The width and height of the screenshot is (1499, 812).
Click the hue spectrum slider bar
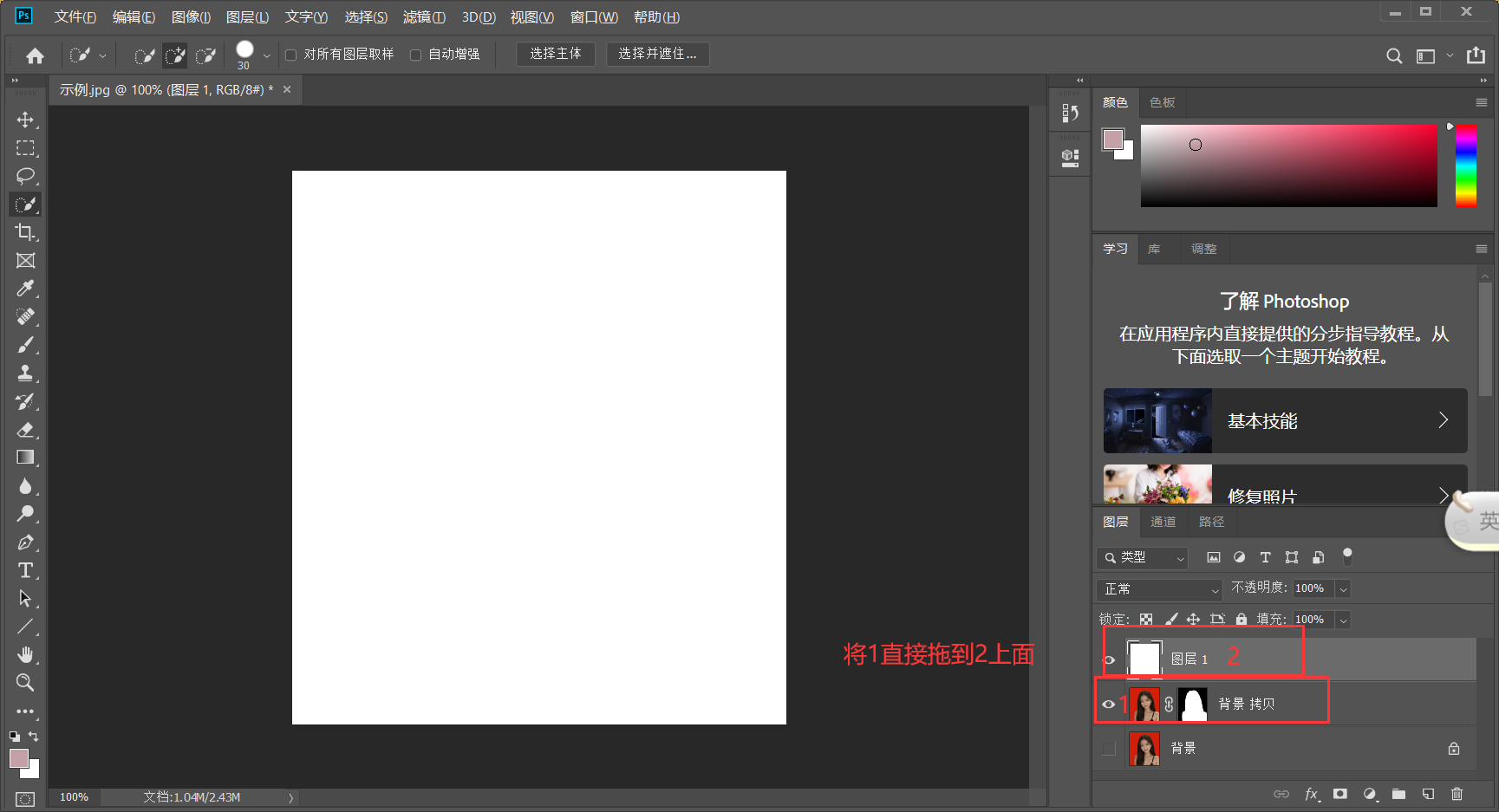tap(1466, 166)
